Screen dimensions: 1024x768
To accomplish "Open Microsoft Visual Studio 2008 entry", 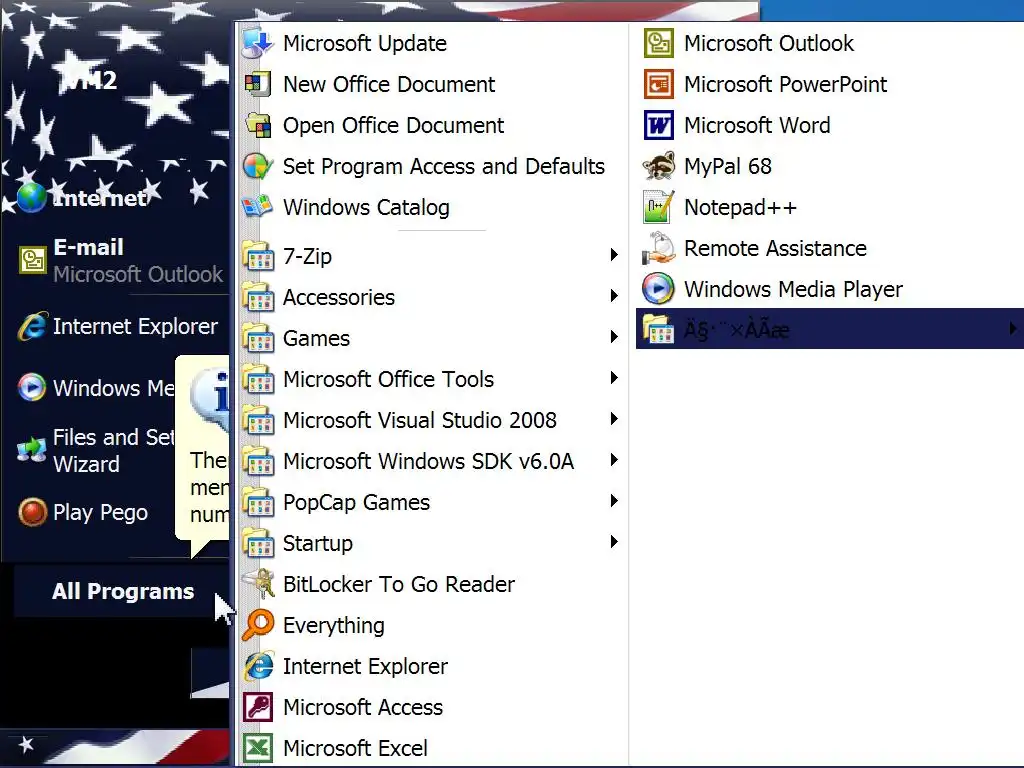I will (432, 421).
